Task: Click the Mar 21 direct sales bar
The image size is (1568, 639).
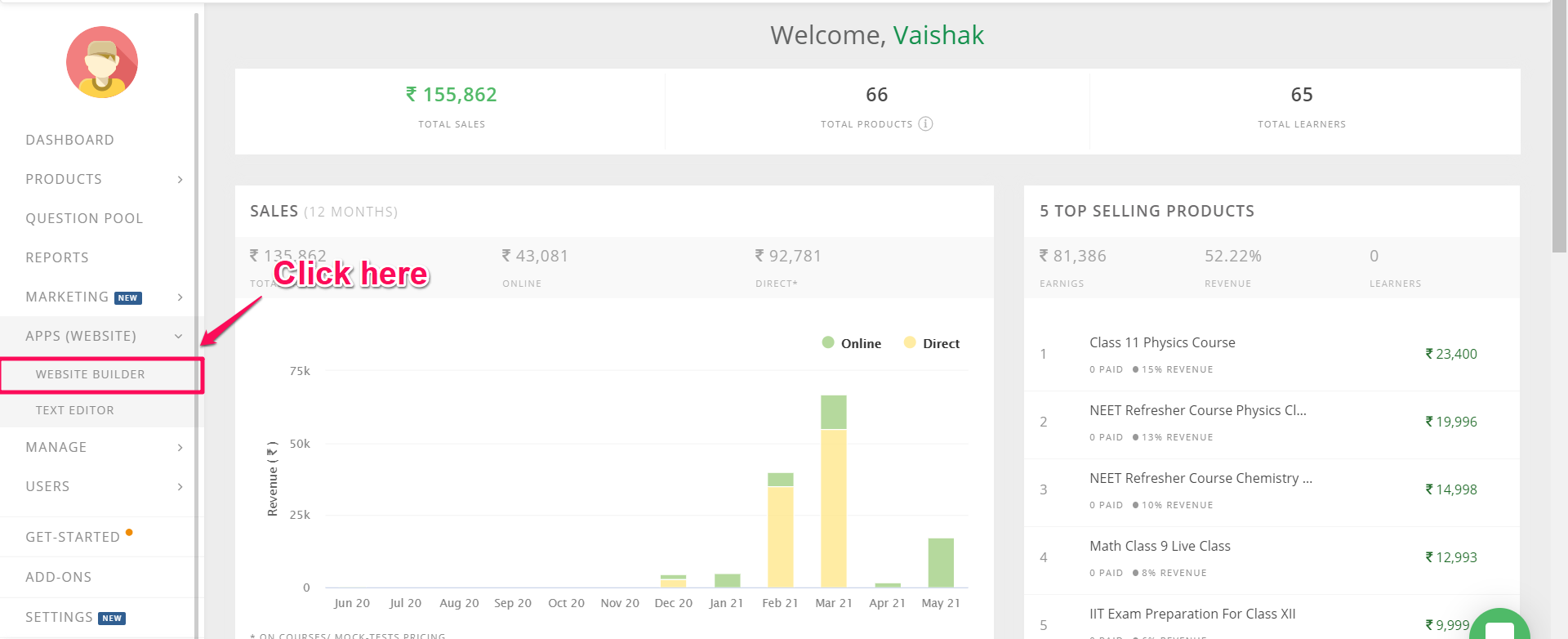Action: 834,507
